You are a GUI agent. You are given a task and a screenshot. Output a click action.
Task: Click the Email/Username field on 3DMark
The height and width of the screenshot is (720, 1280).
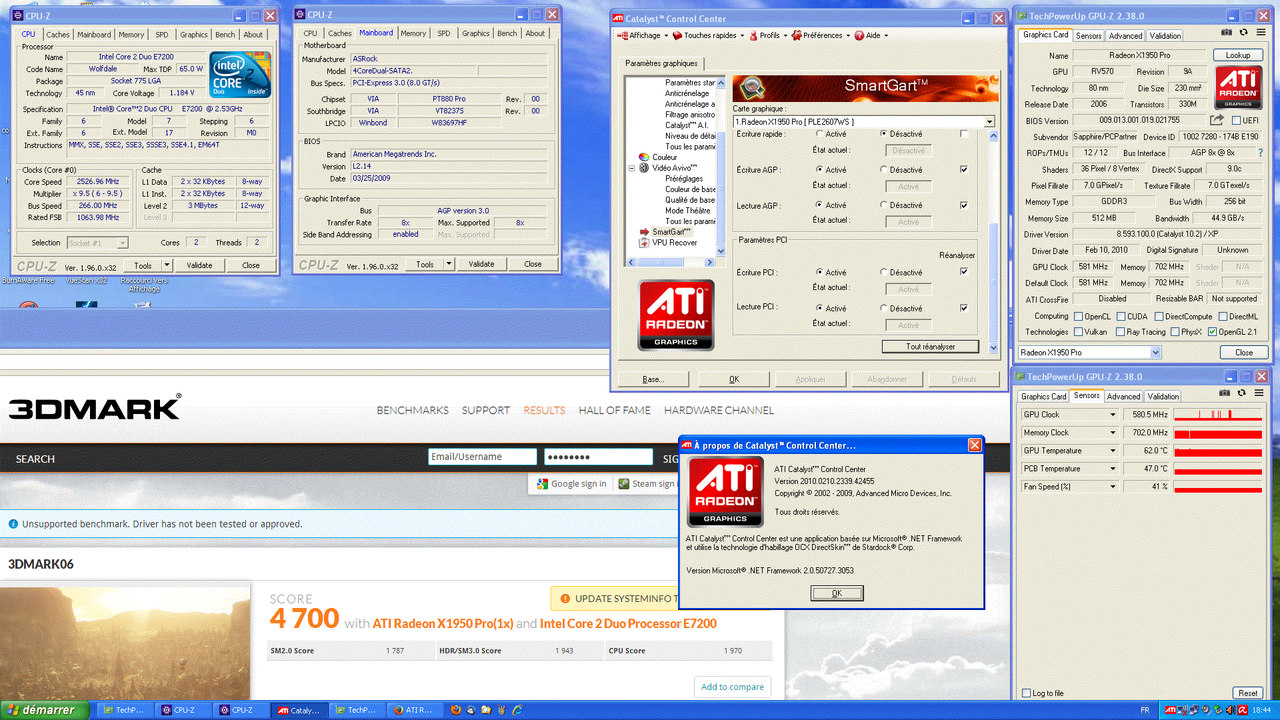(483, 457)
